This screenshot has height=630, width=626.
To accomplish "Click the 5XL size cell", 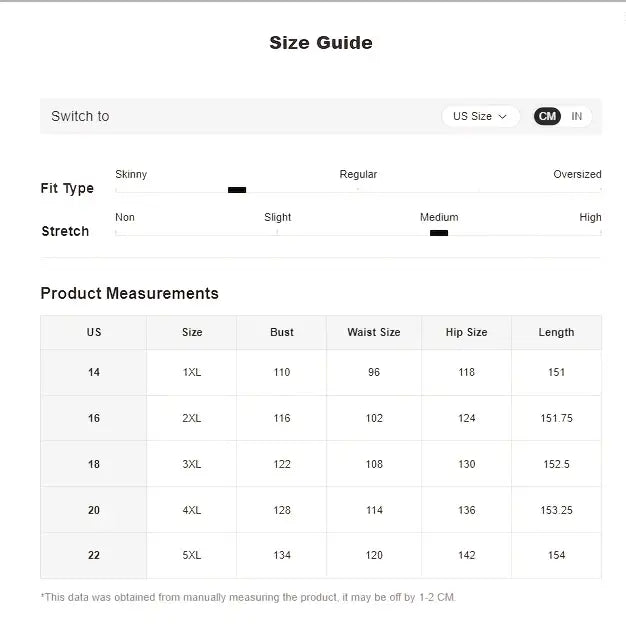I will coord(192,555).
